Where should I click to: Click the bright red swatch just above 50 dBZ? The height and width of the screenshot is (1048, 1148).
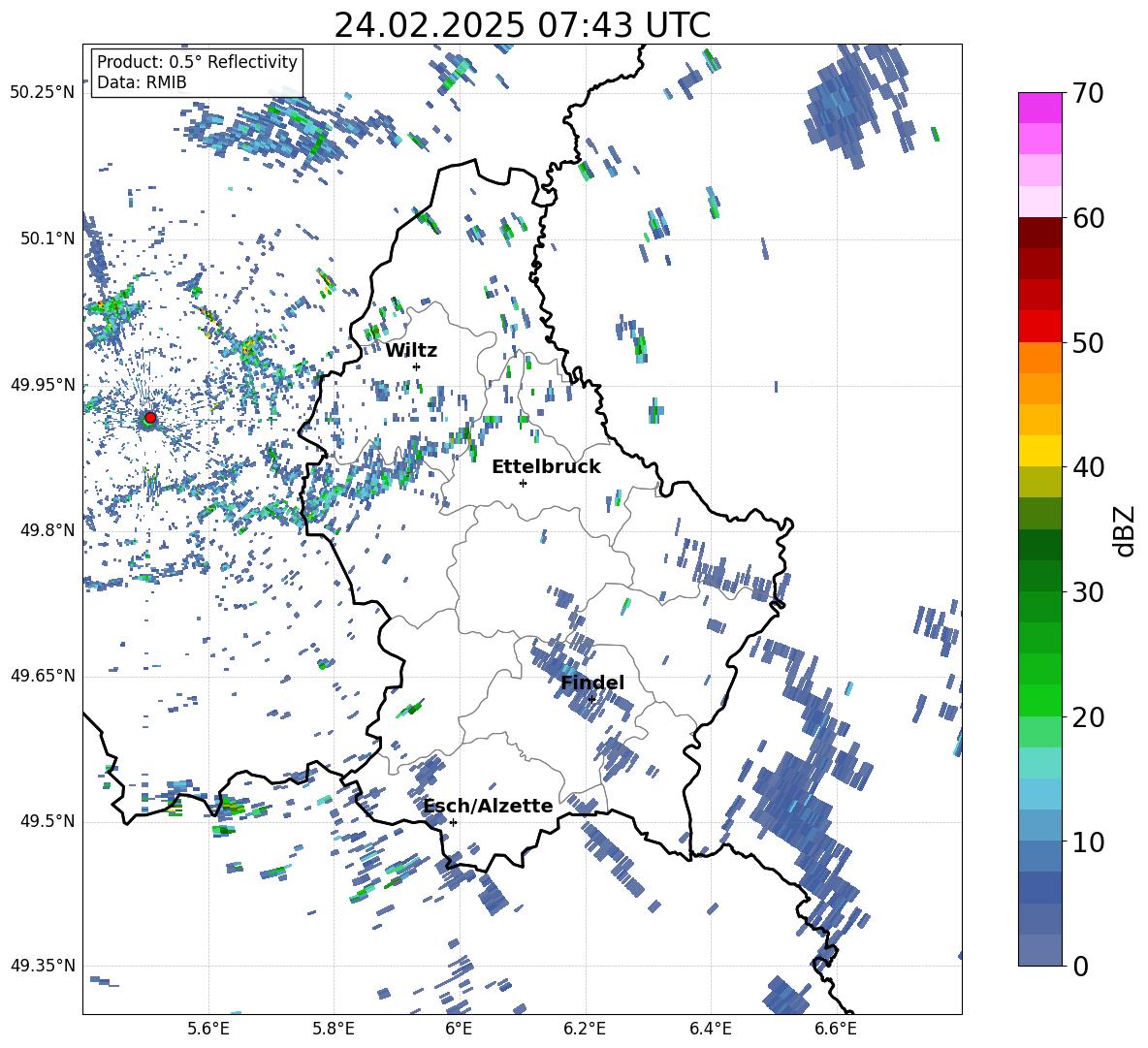(x=1039, y=327)
